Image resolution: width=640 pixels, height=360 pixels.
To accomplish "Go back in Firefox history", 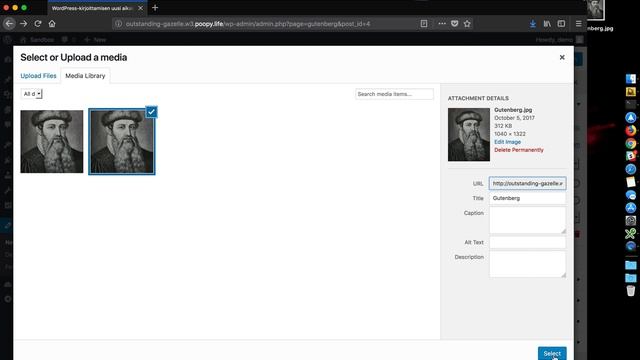I will (9, 24).
